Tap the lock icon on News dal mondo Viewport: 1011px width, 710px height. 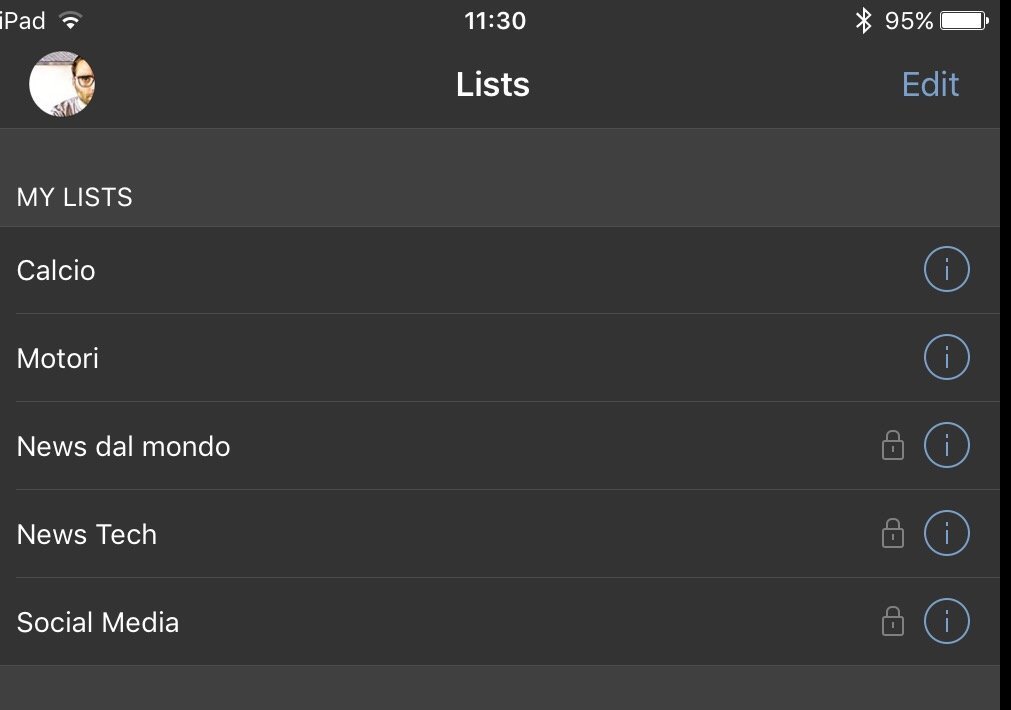[x=892, y=445]
